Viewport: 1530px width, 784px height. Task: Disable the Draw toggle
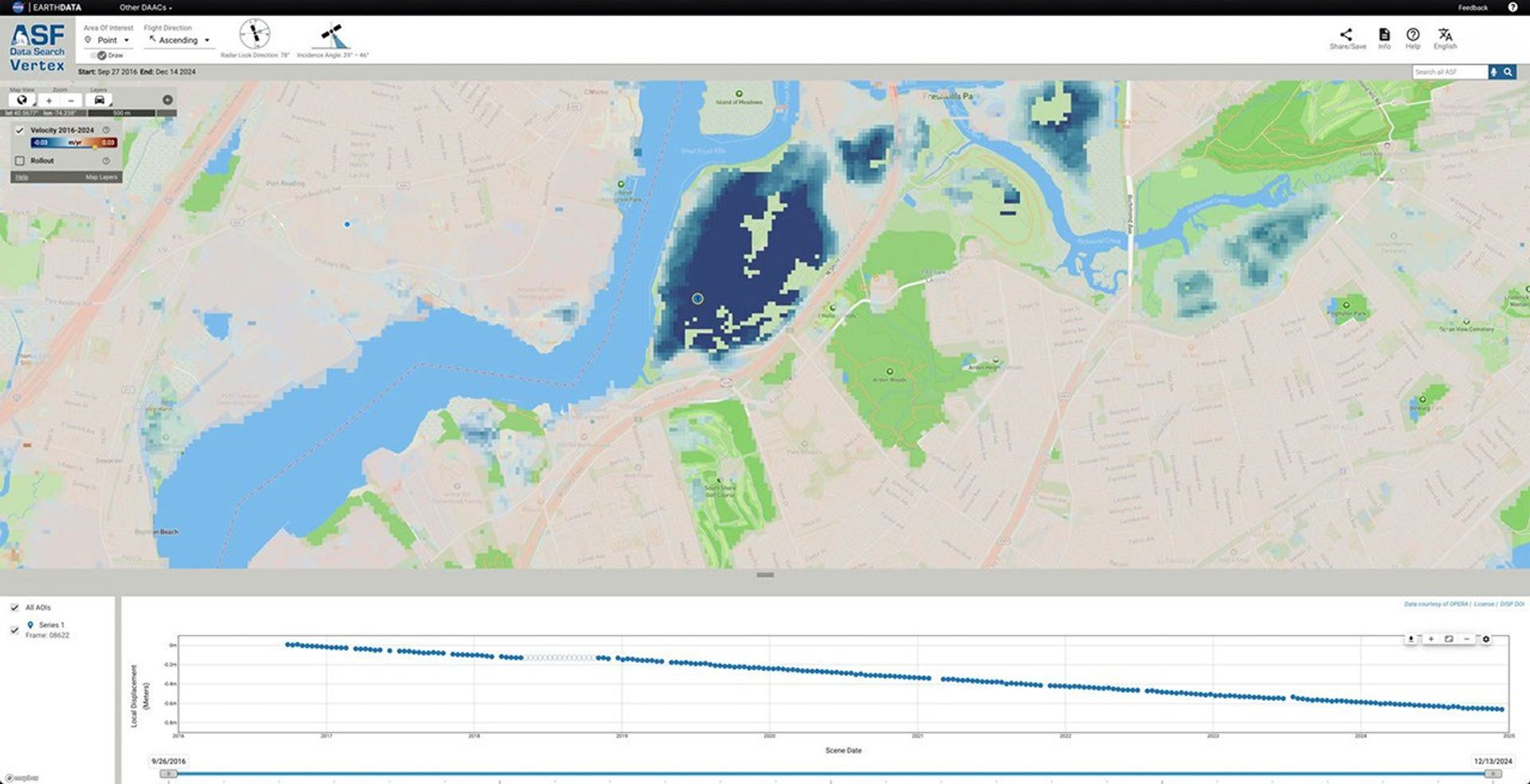[103, 55]
